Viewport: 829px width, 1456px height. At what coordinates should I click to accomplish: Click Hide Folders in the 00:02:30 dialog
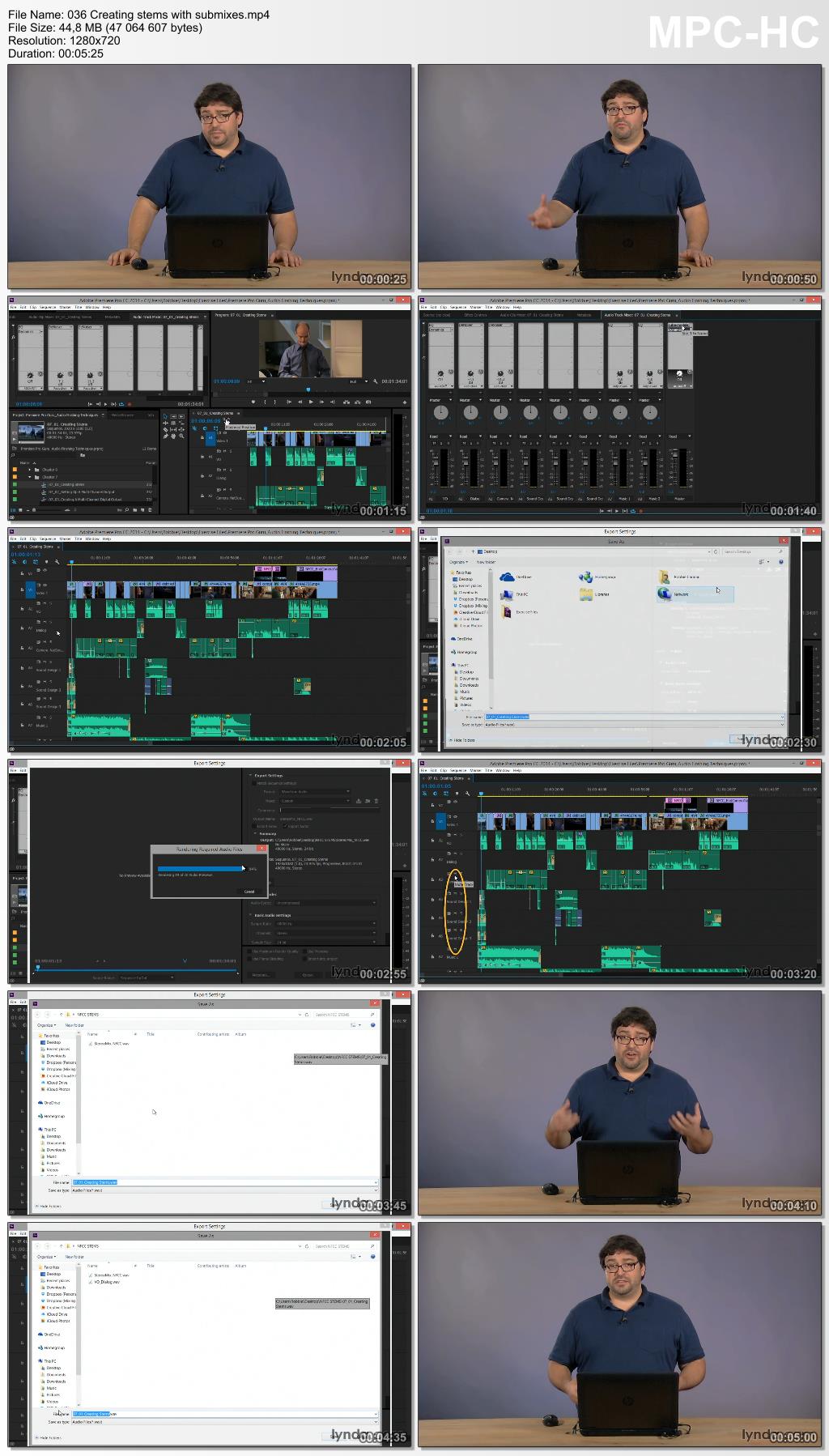click(x=461, y=740)
